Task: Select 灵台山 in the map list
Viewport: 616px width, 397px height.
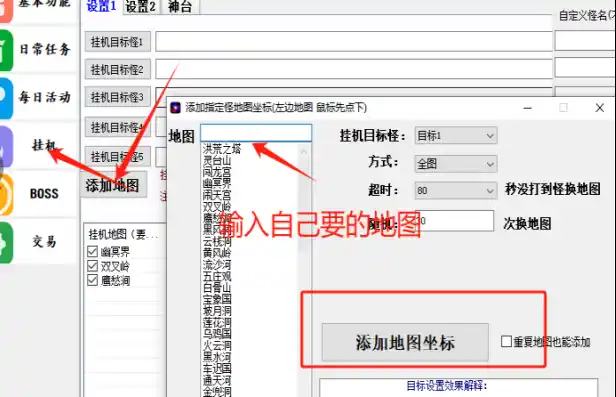Action: tap(217, 160)
